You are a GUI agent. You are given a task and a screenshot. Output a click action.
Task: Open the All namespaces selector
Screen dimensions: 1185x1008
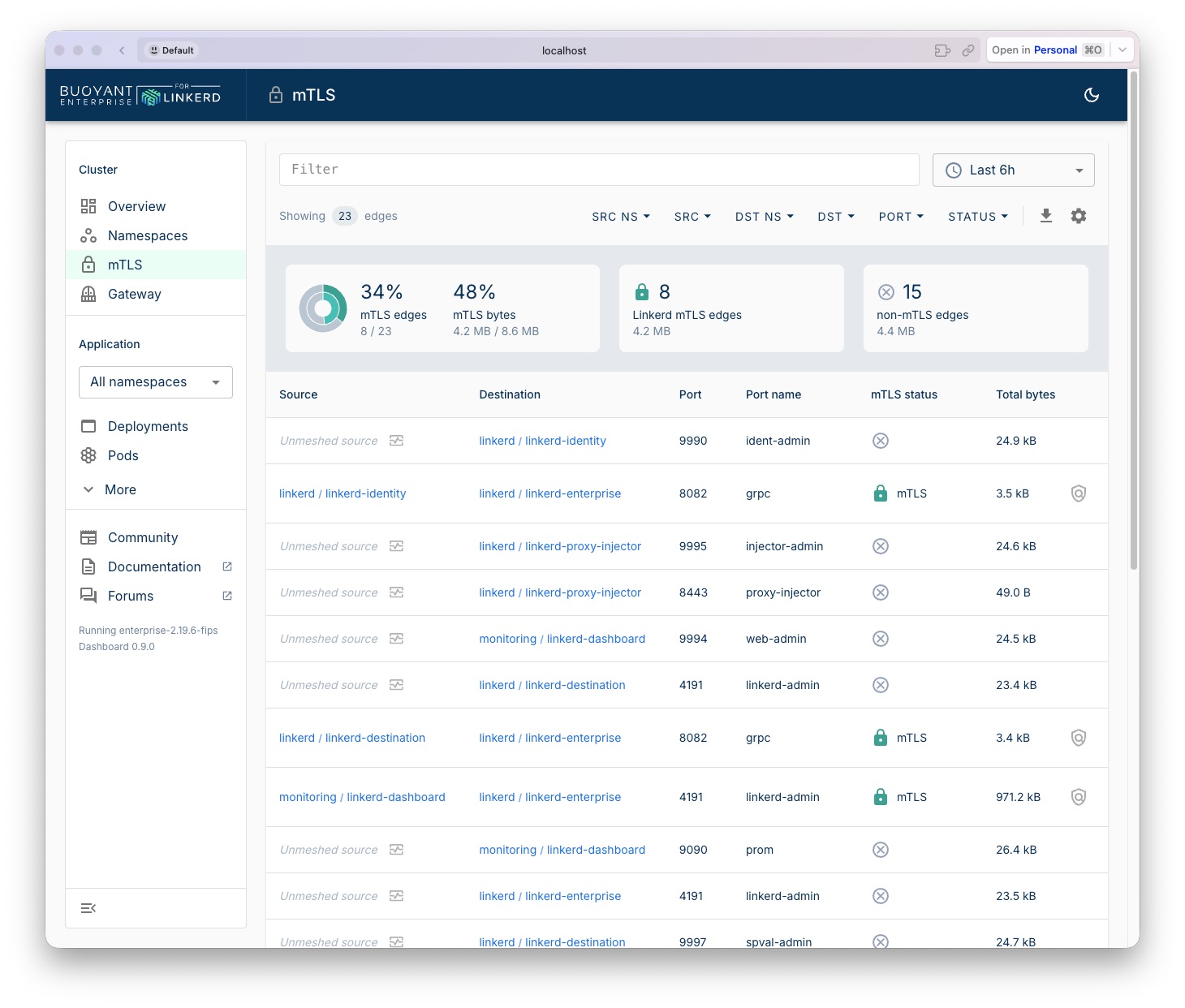pyautogui.click(x=156, y=382)
